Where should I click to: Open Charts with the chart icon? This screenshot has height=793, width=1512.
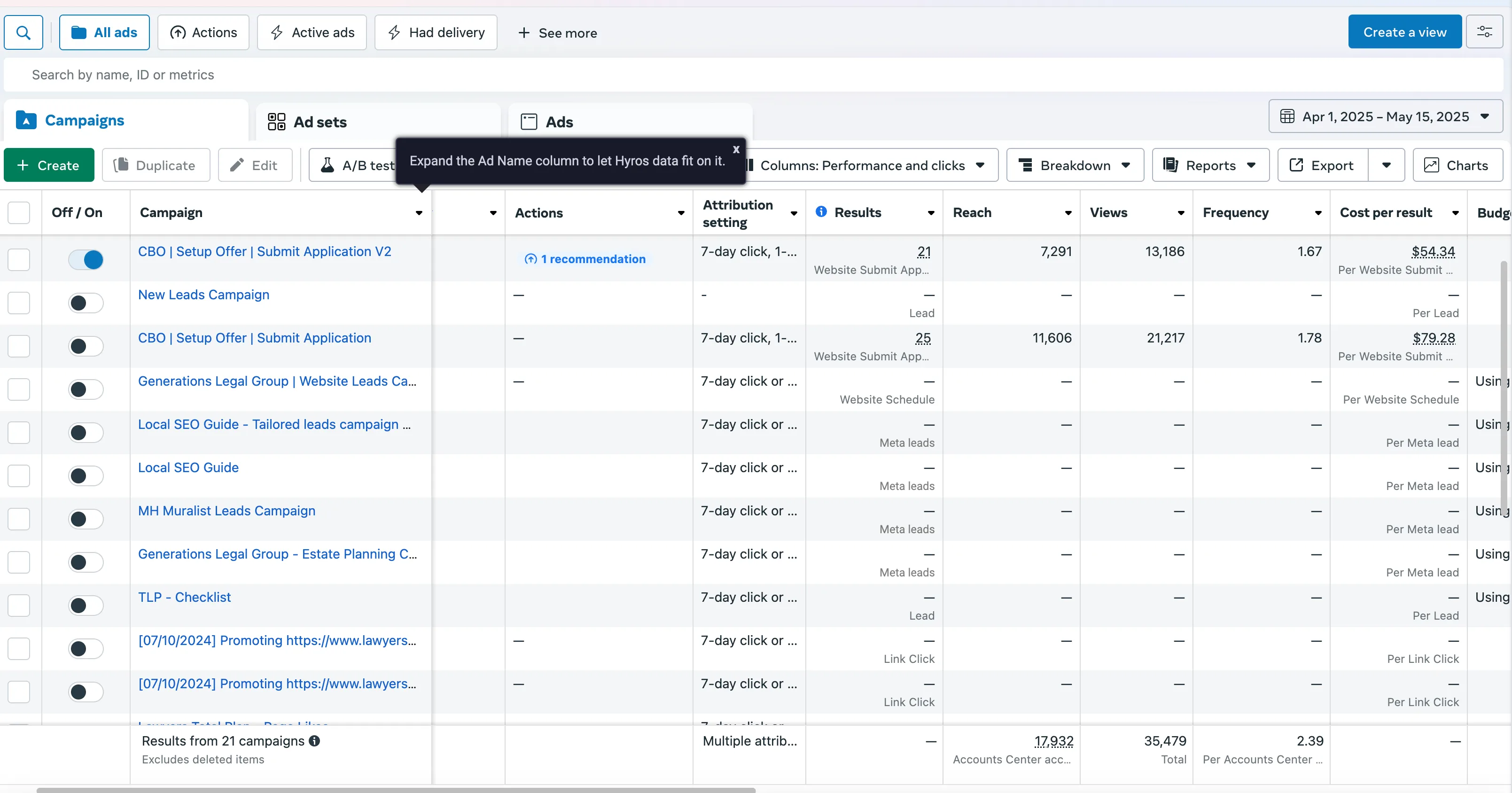click(1432, 165)
